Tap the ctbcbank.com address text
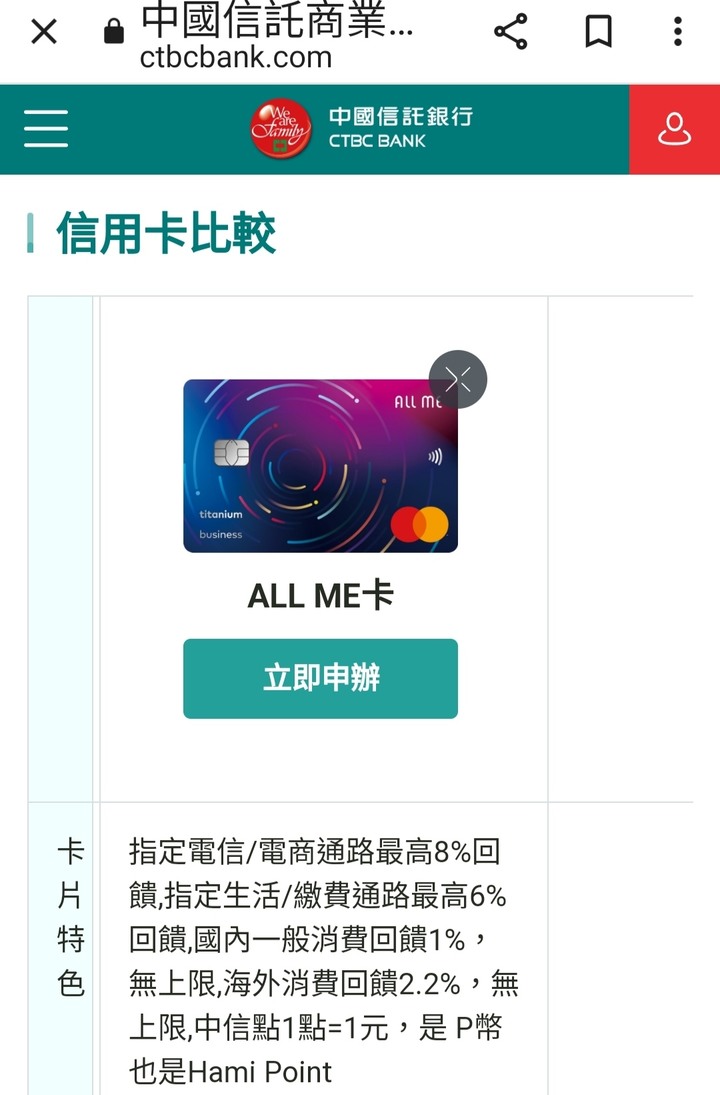This screenshot has width=720, height=1095. (x=236, y=58)
